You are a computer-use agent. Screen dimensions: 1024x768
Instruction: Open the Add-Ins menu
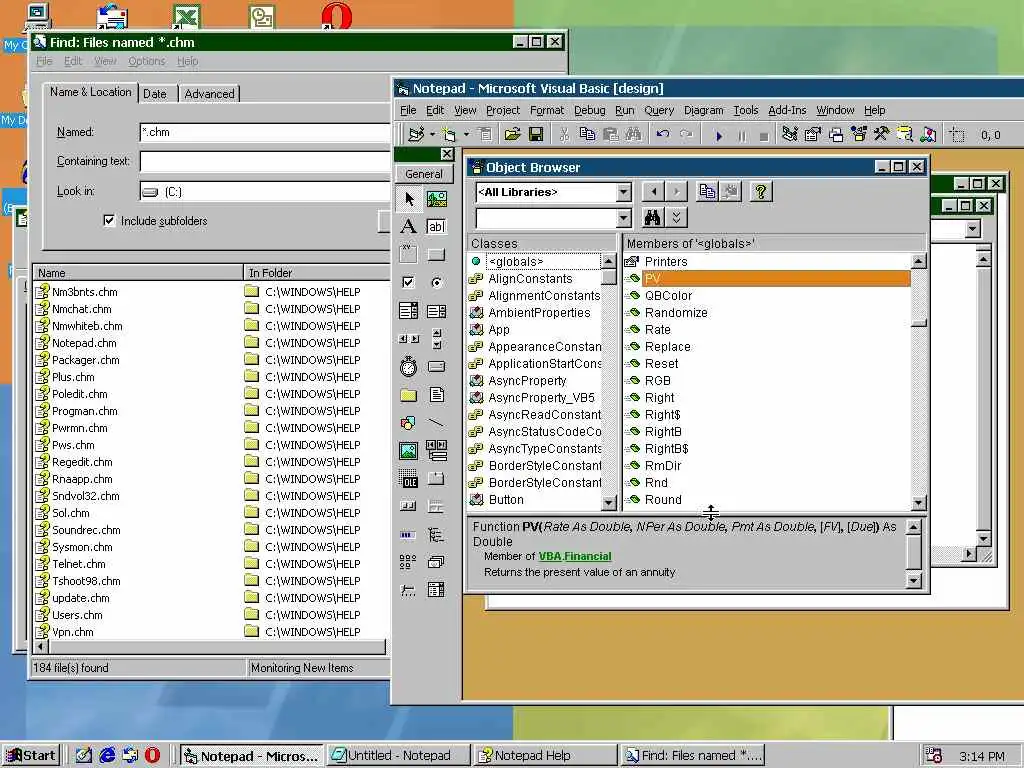pyautogui.click(x=787, y=110)
